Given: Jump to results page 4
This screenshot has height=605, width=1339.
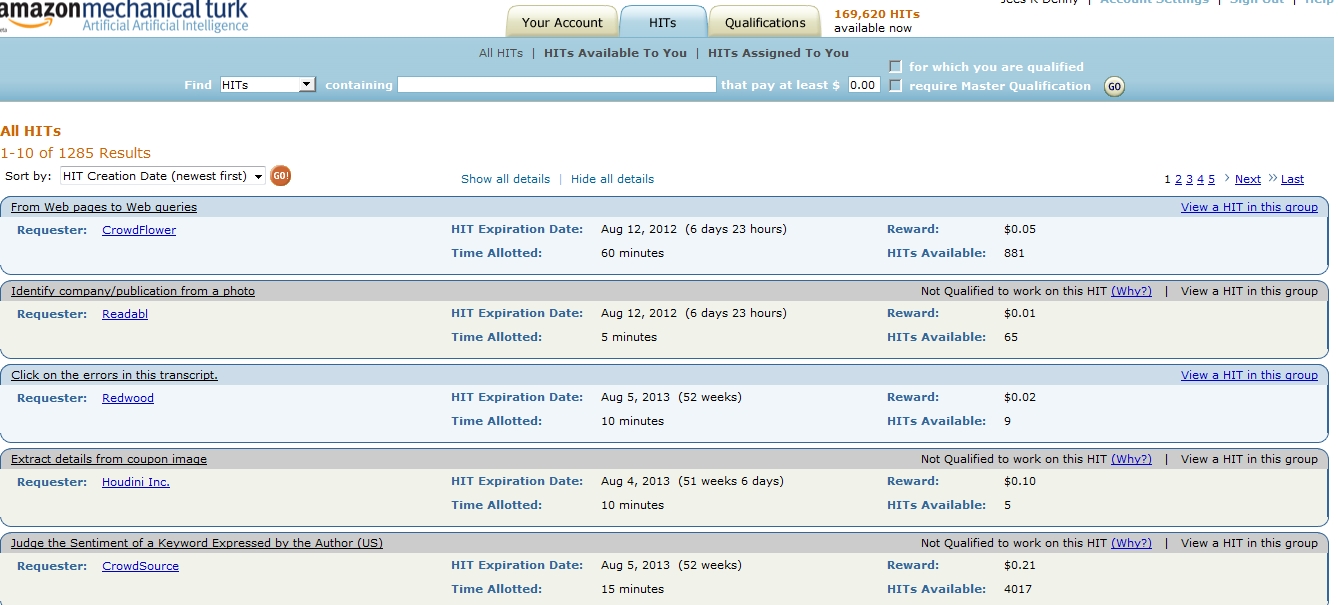Looking at the screenshot, I should point(1200,179).
